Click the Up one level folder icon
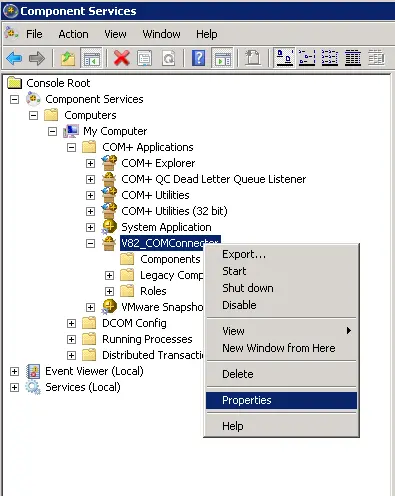The image size is (395, 496). (68, 58)
